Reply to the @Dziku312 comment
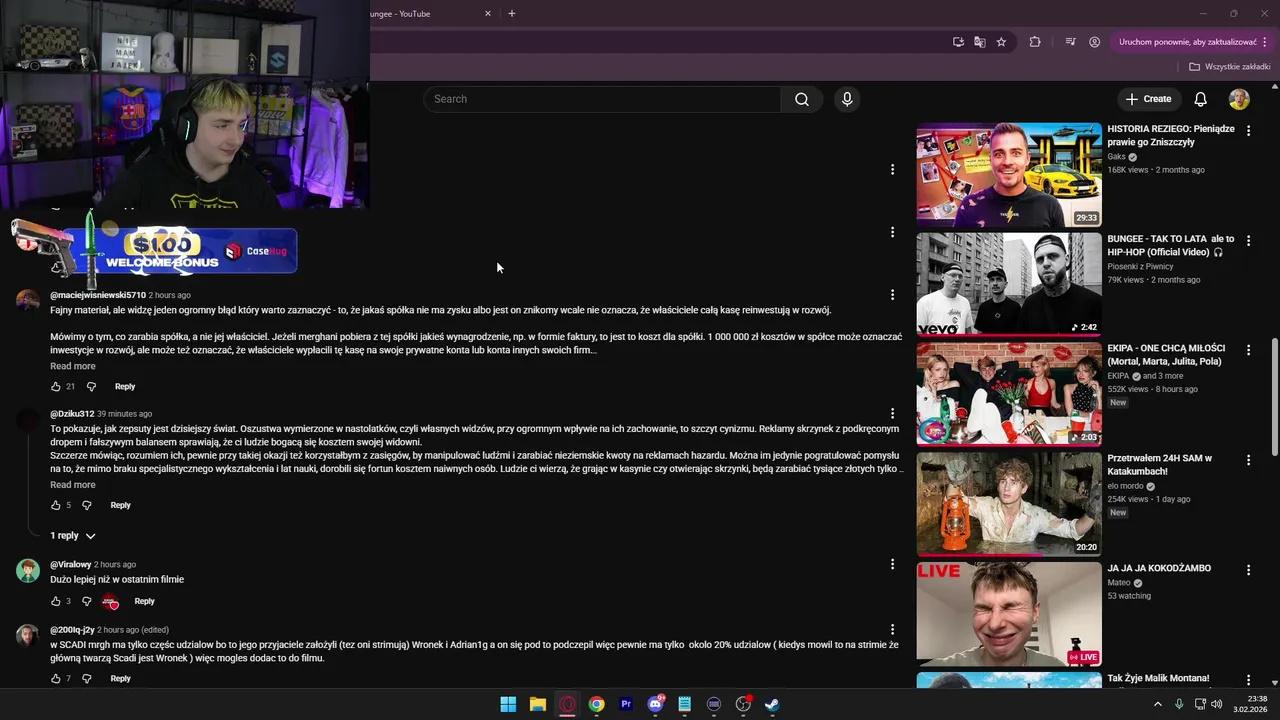1280x720 pixels. [120, 505]
